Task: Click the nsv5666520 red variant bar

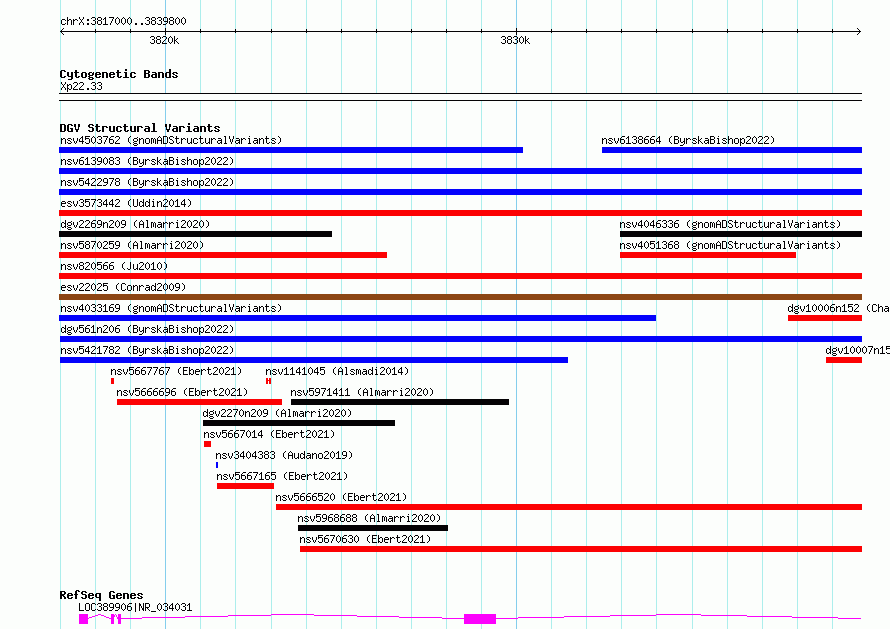Action: [569, 507]
